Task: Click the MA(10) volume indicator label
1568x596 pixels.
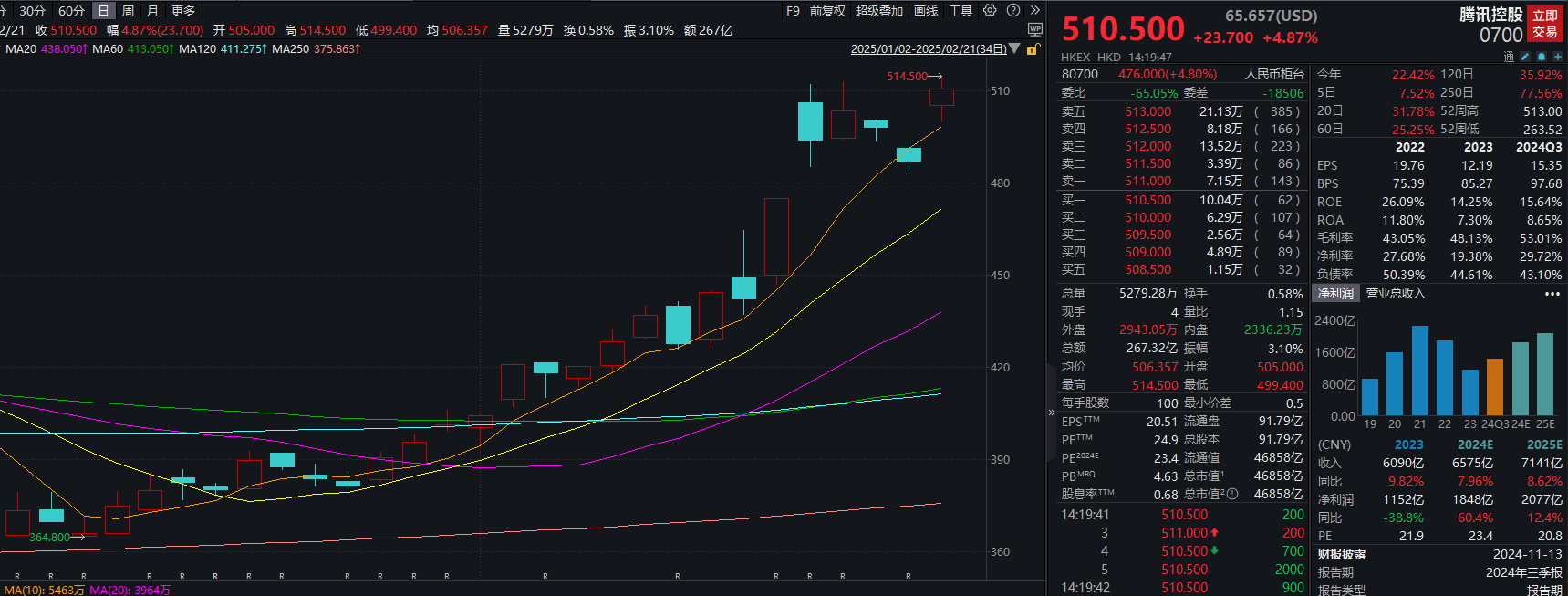Action: point(44,590)
